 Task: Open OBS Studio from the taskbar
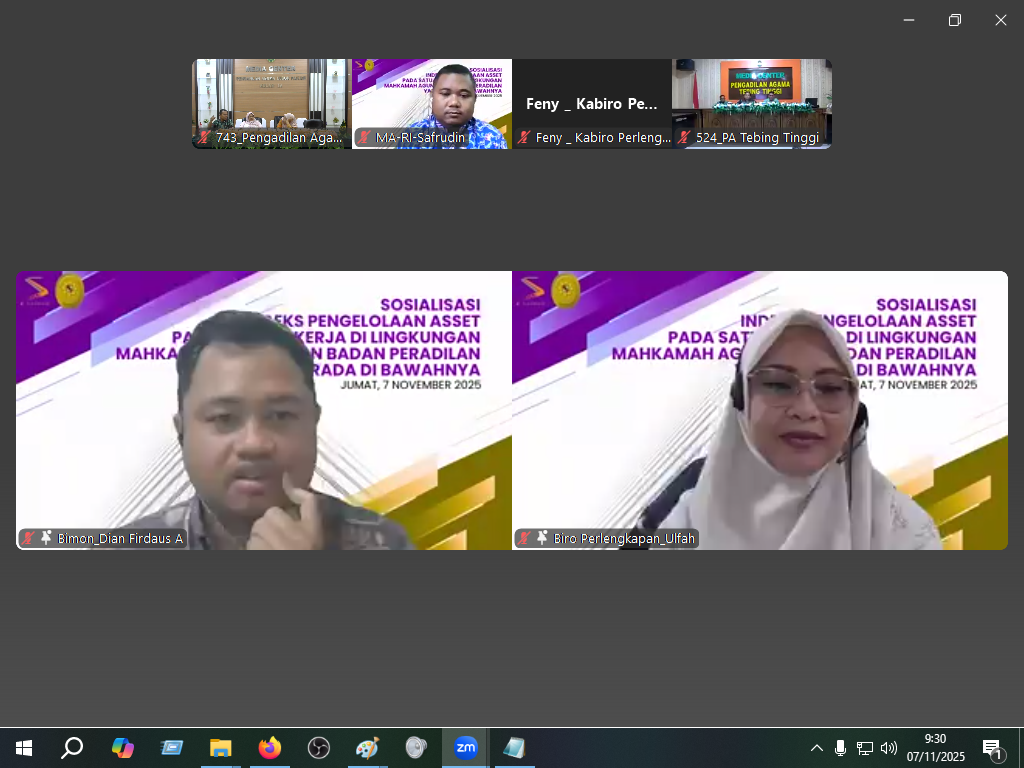(x=318, y=748)
